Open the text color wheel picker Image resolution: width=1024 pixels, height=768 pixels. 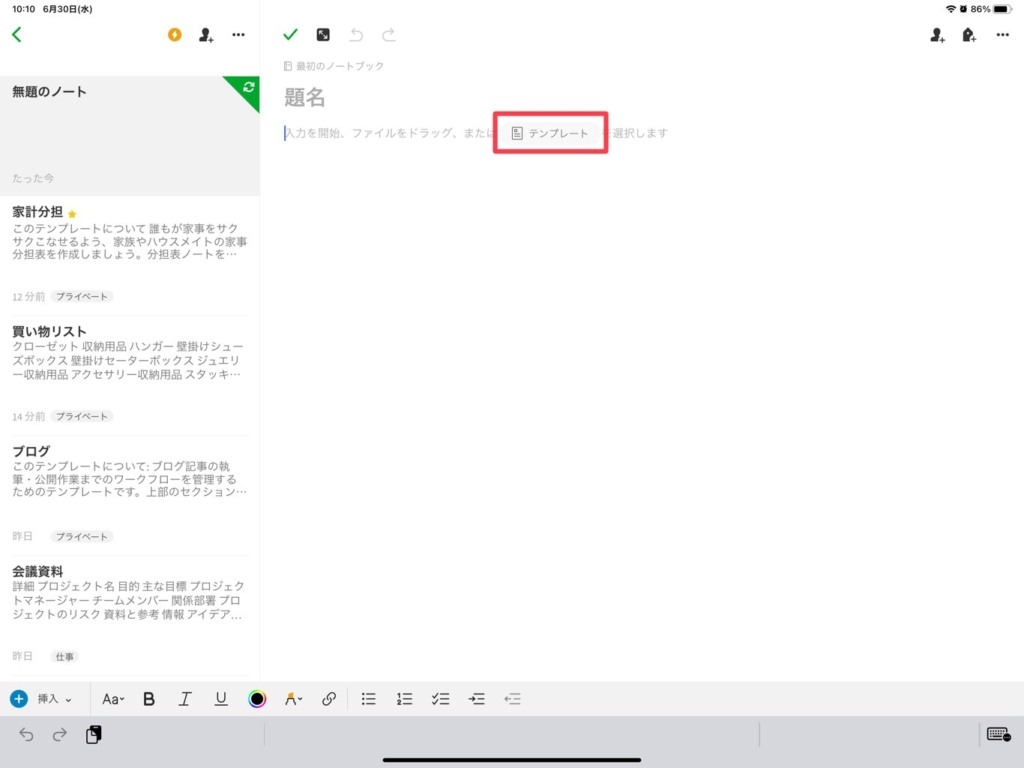(x=257, y=699)
